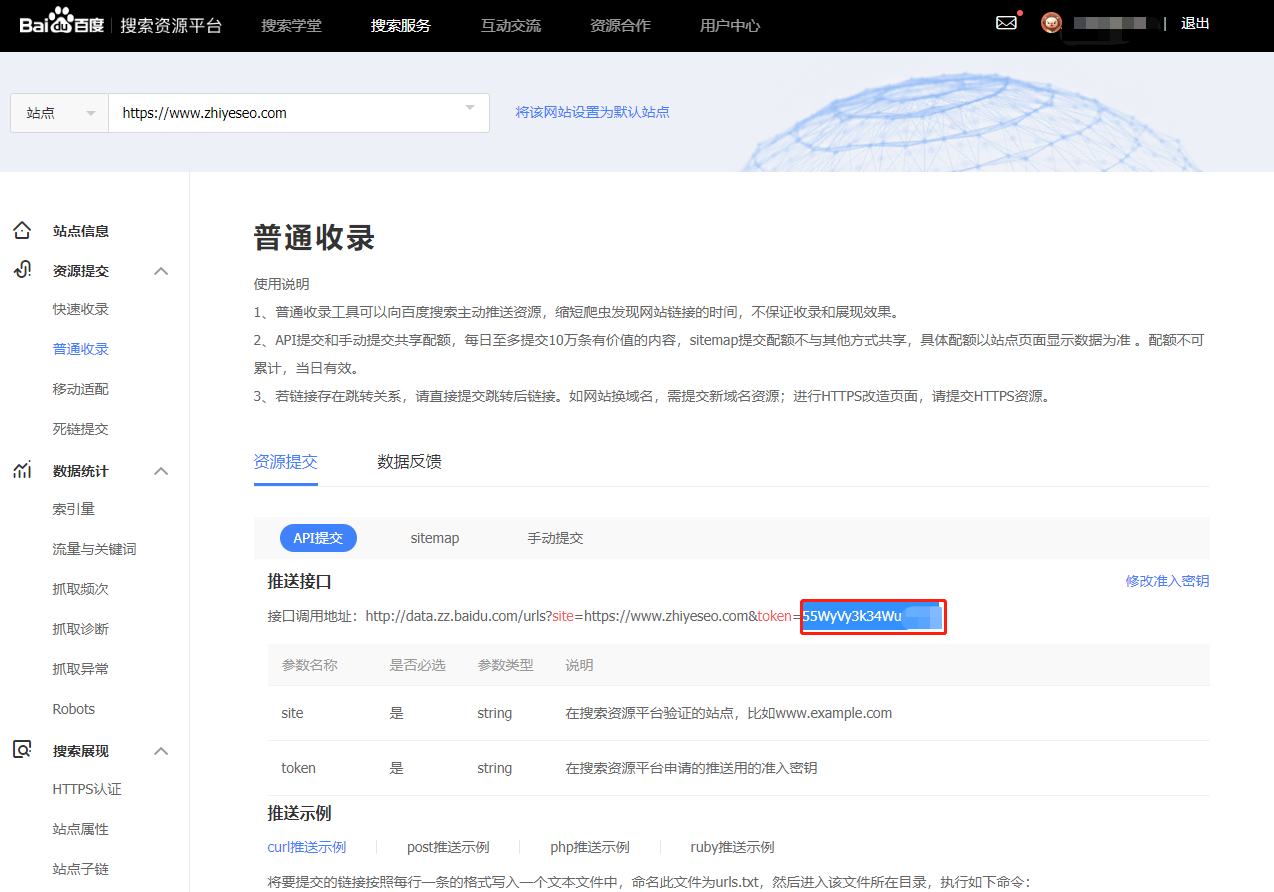Open the 站点 type dropdown

tap(59, 113)
